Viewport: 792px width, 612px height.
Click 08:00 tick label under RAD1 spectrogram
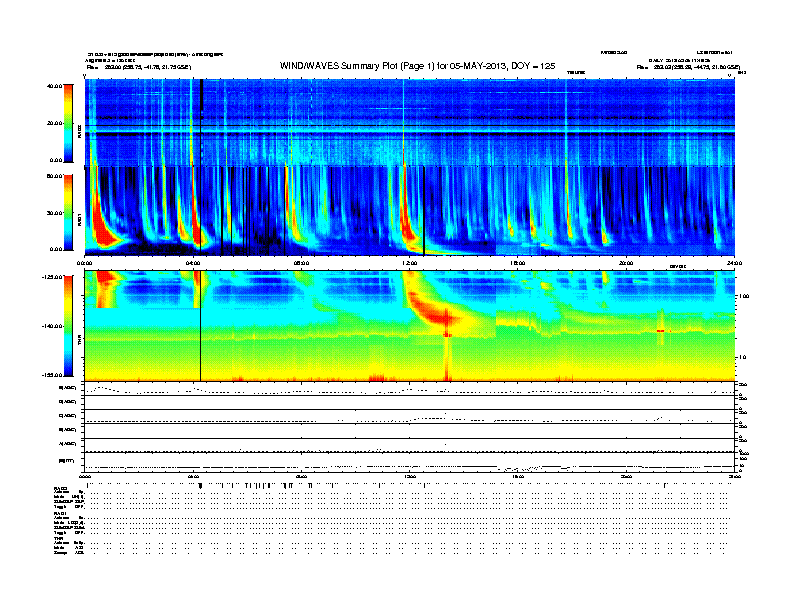(301, 263)
